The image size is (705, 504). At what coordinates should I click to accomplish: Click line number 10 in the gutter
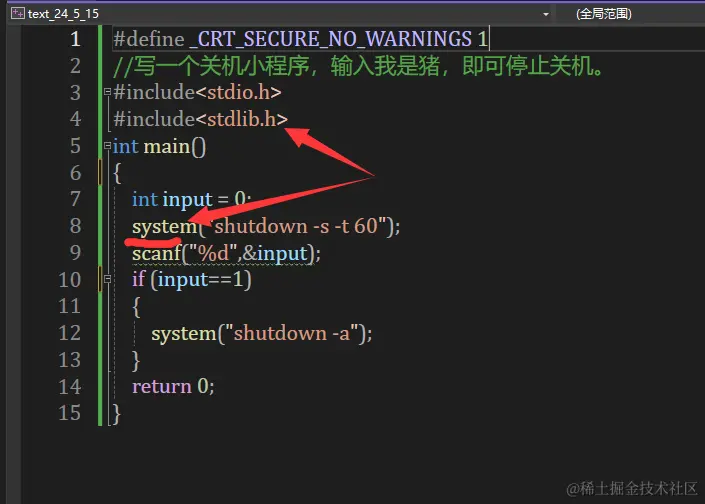70,280
